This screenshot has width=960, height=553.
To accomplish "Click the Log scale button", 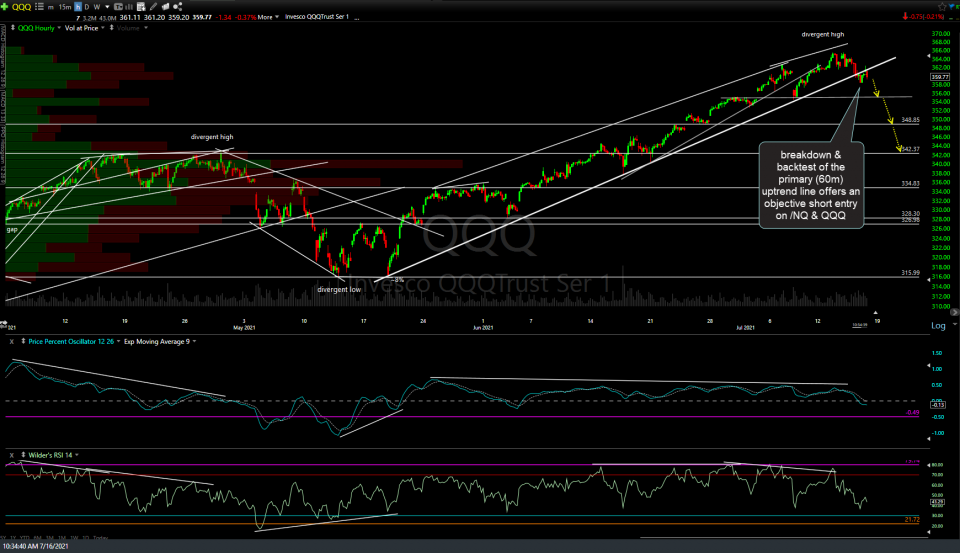I will coord(938,326).
